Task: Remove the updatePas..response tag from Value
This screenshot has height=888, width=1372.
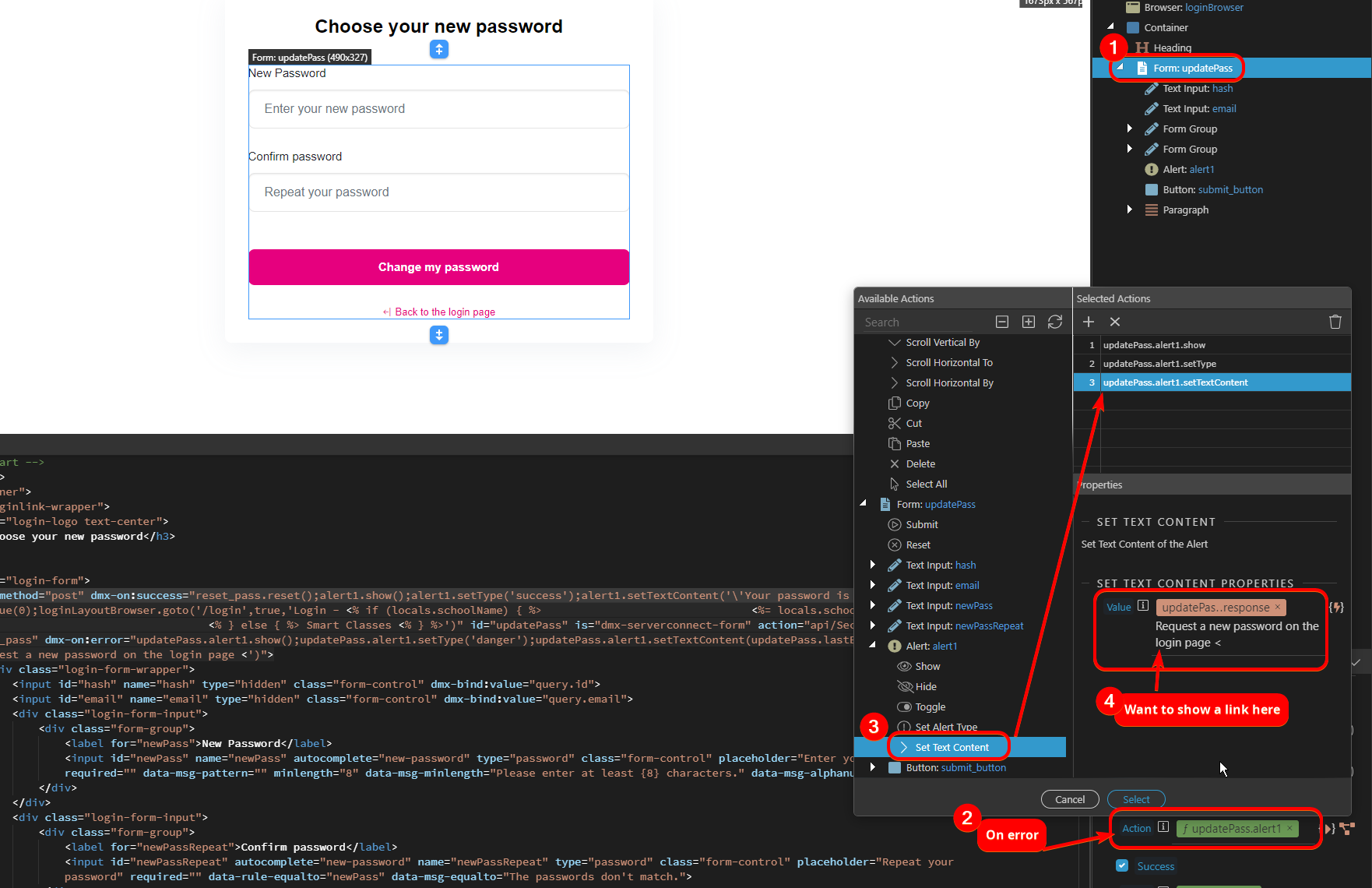Action: (x=1277, y=608)
